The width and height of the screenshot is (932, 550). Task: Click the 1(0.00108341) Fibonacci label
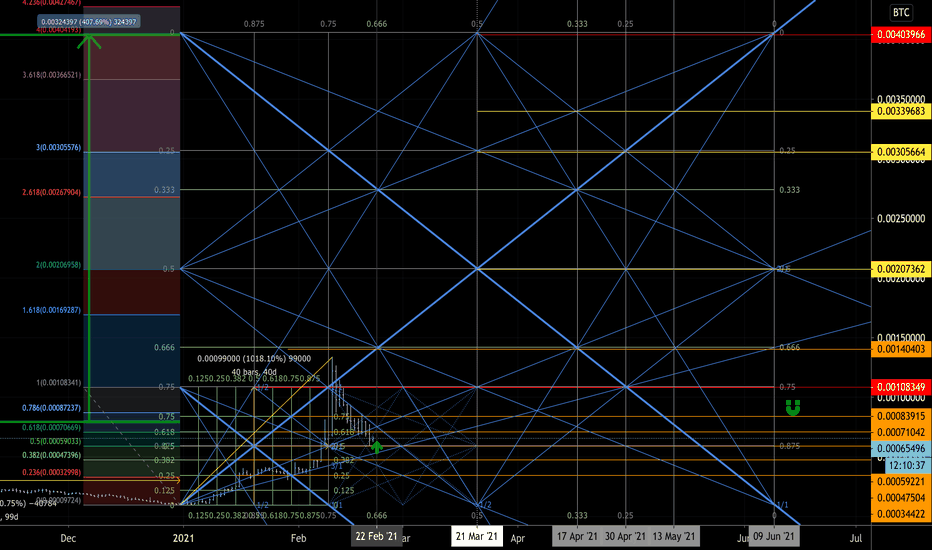coord(58,382)
